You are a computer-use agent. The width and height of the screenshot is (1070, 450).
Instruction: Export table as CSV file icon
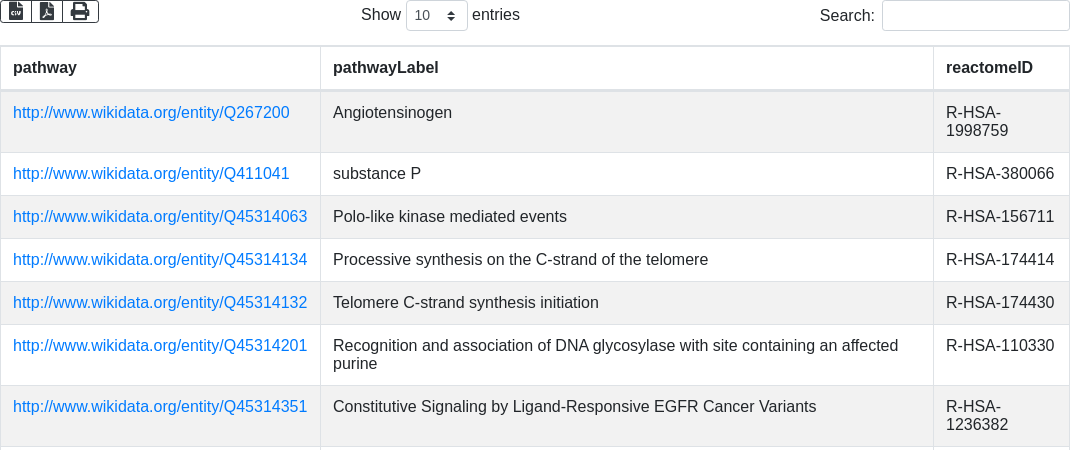(16, 12)
